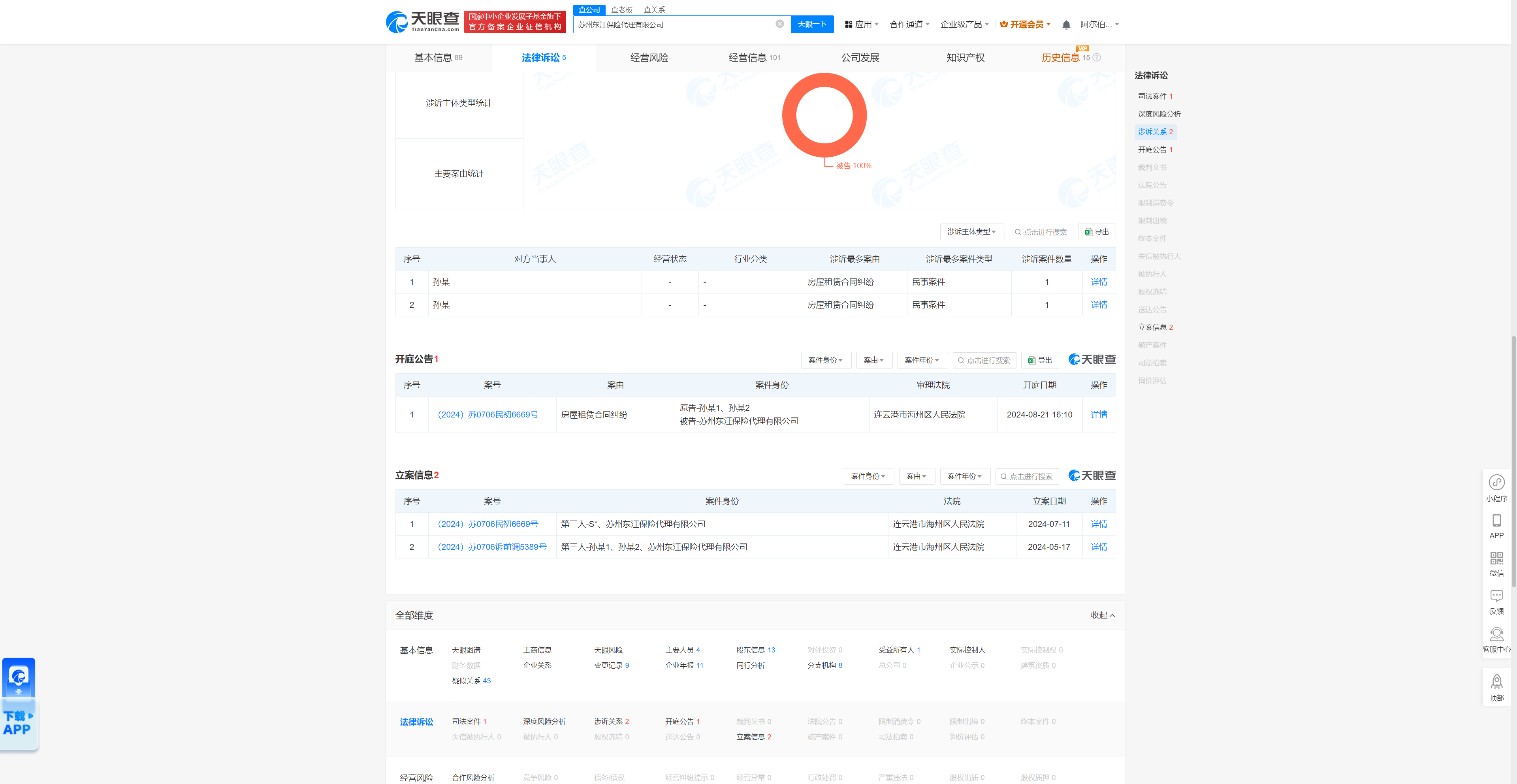This screenshot has width=1517, height=784.
Task: Switch to the 经营信息 tab
Action: click(x=755, y=58)
